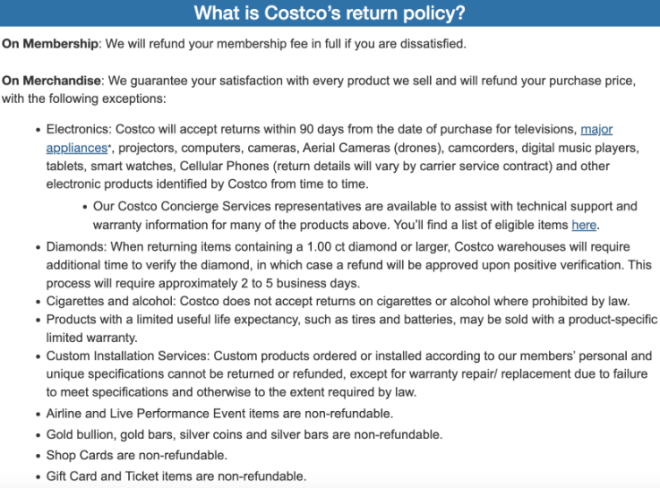
Task: Click the "Electronics:" bullet heading
Action: 79,129
